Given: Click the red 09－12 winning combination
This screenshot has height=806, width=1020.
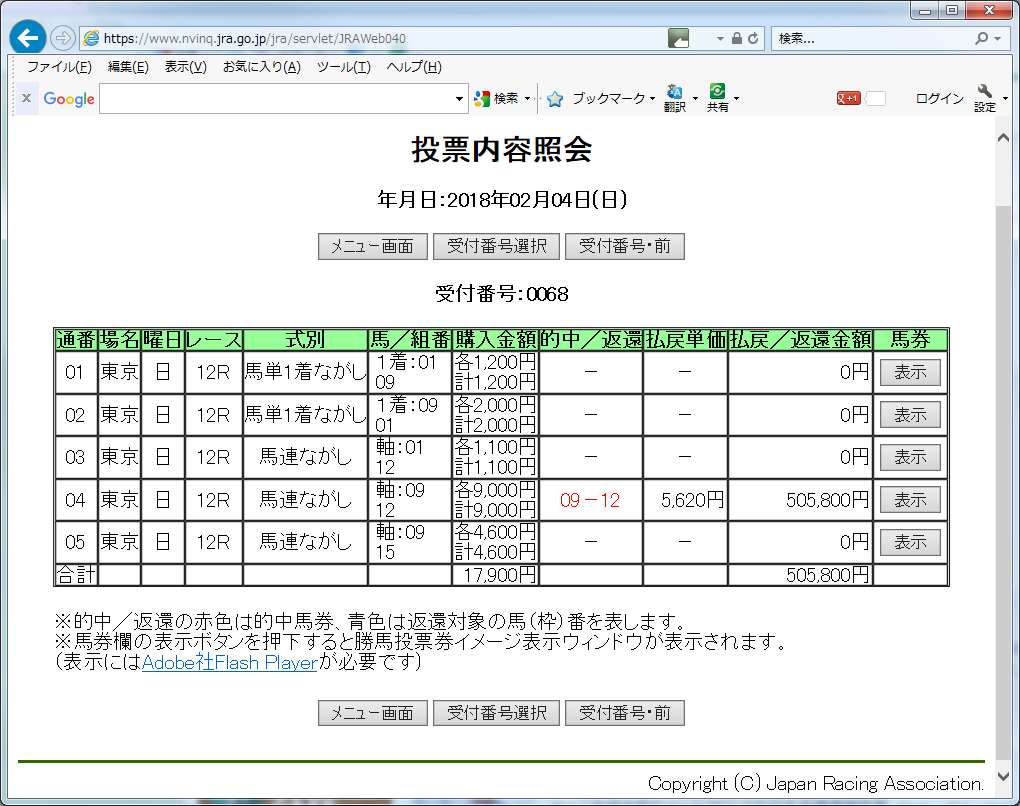Looking at the screenshot, I should [590, 500].
